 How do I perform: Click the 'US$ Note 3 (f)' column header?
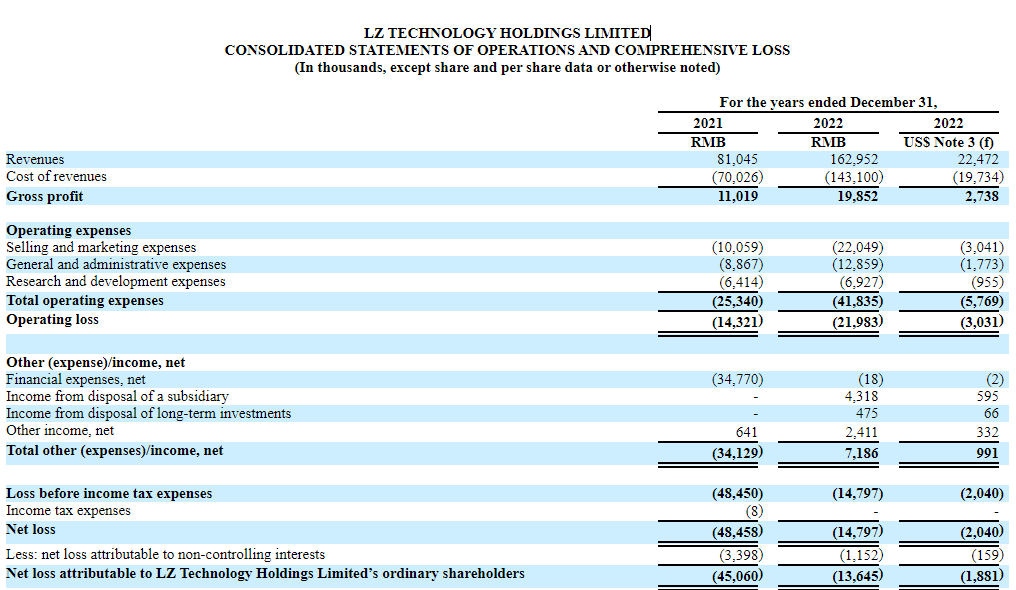coord(949,142)
